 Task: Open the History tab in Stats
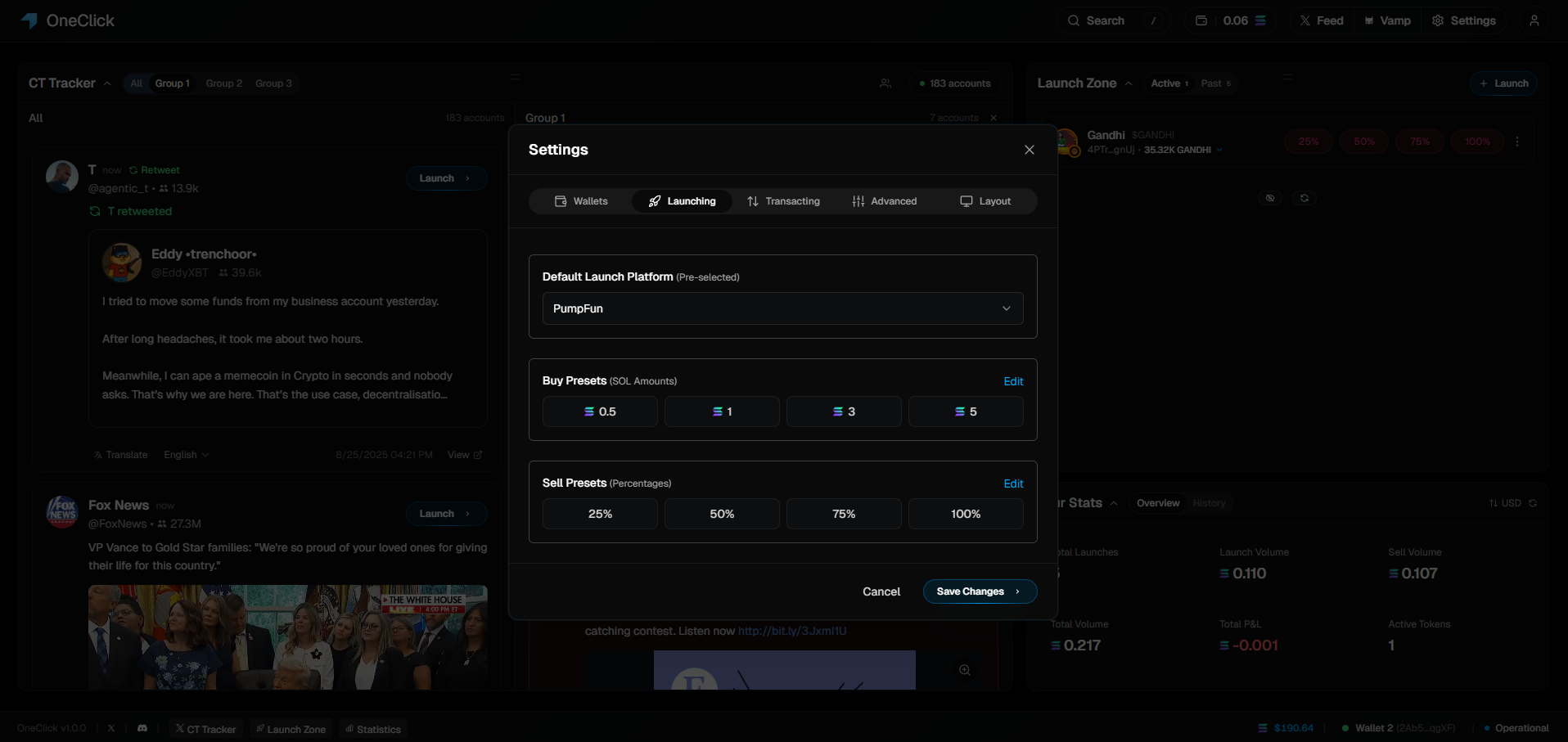(x=1210, y=503)
